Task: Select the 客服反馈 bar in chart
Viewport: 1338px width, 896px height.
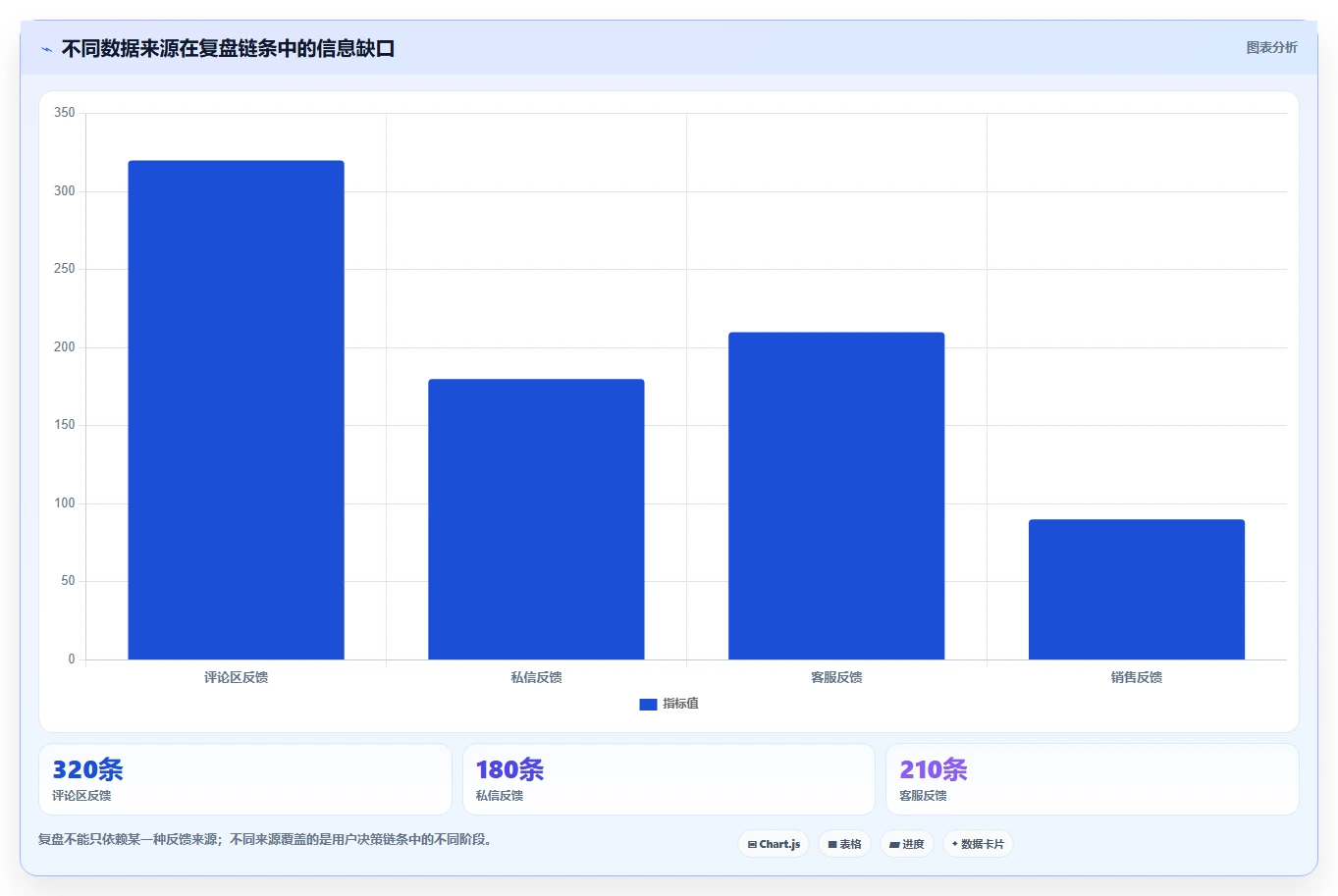Action: [836, 496]
